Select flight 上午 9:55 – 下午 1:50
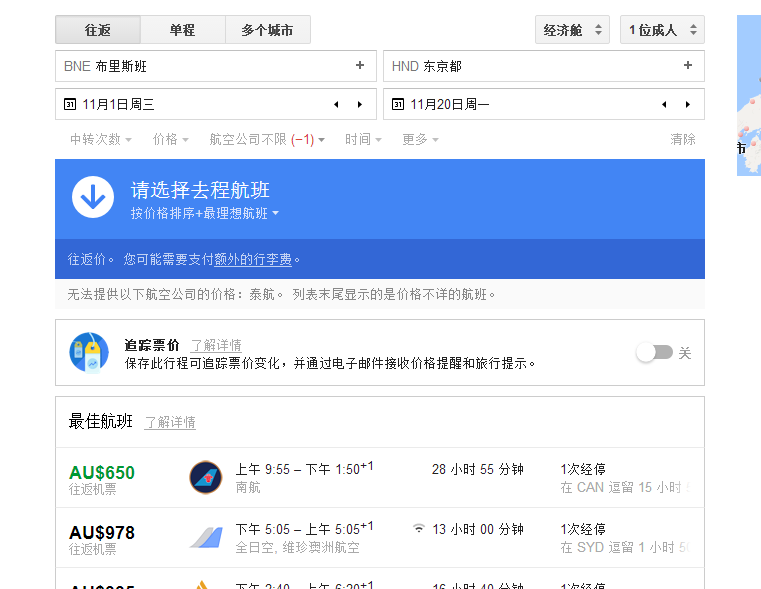Viewport: 761px width, 589px height. pyautogui.click(x=304, y=469)
